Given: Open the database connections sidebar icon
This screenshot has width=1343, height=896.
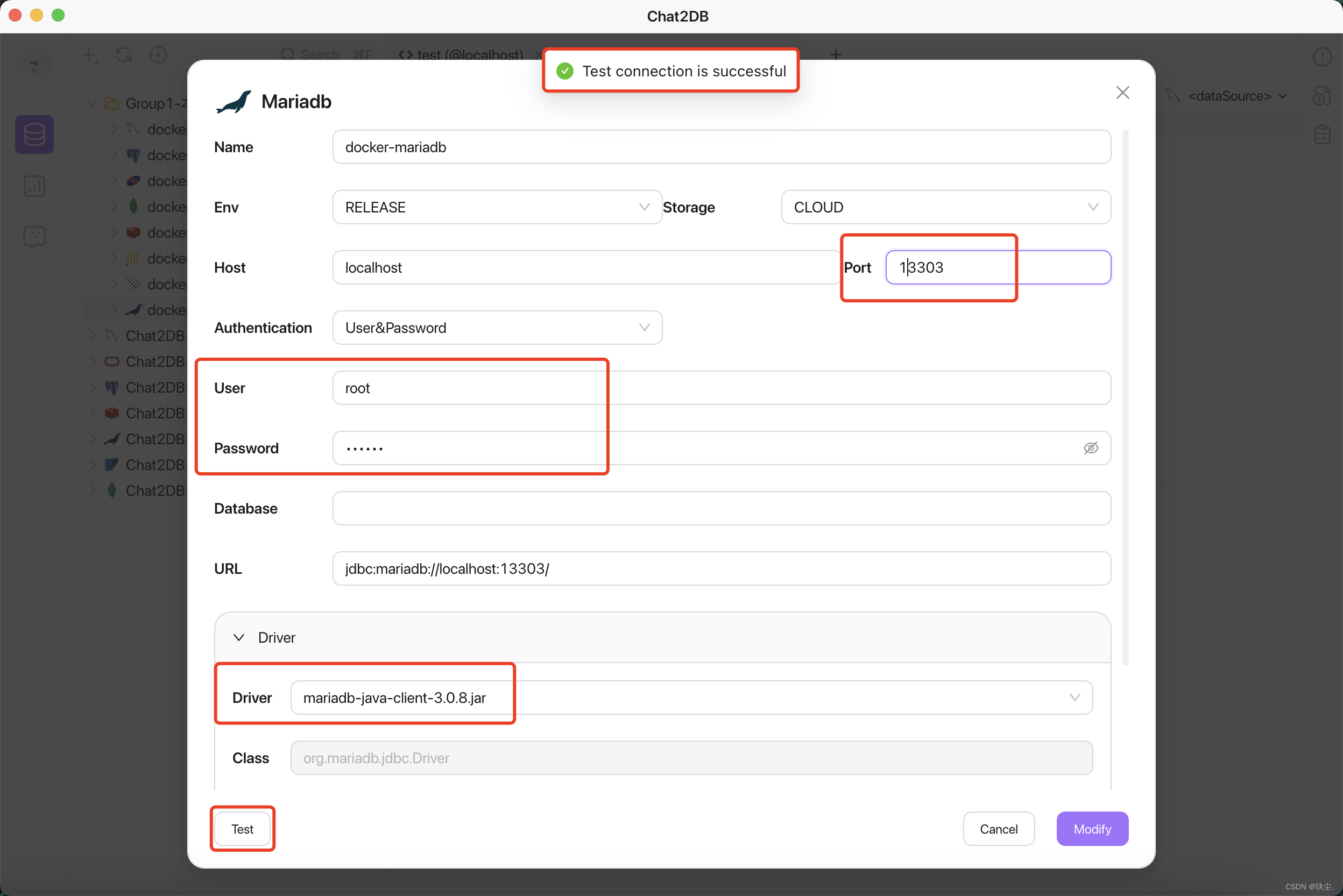Looking at the screenshot, I should point(34,135).
